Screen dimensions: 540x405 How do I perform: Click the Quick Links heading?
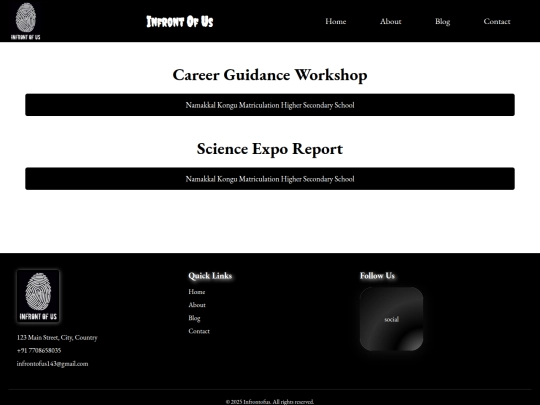(x=210, y=276)
